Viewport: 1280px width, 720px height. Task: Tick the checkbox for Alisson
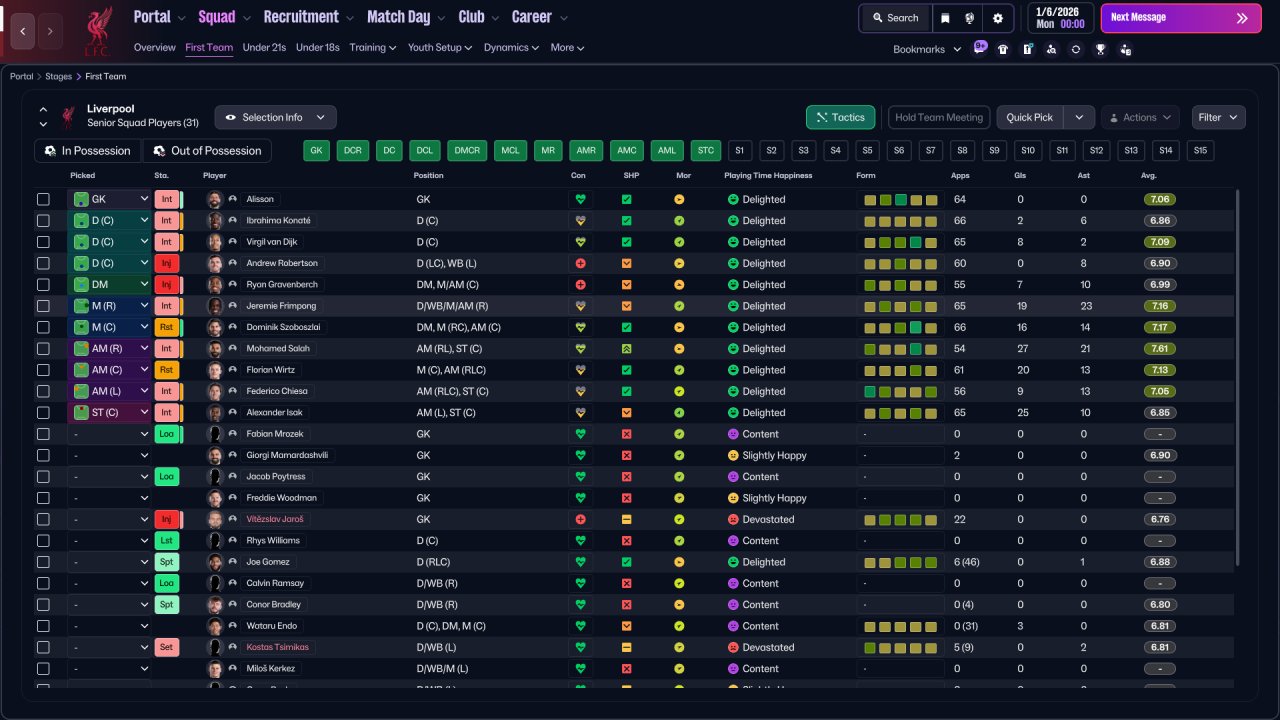click(43, 199)
